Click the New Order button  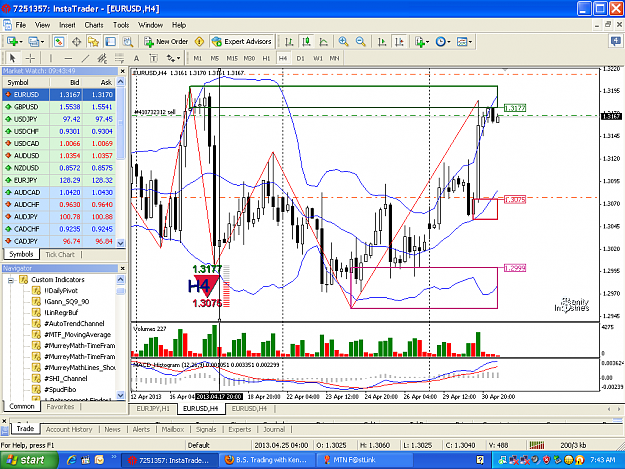tap(166, 41)
